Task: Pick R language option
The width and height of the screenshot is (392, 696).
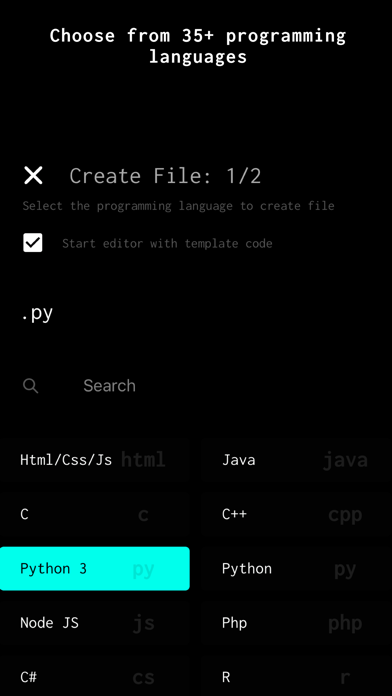Action: (x=297, y=676)
